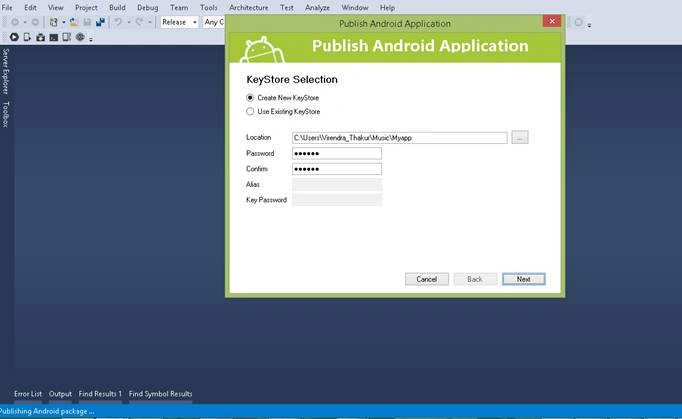This screenshot has height=419, width=682.
Task: Open the Android emulator manager icon
Action: pyautogui.click(x=67, y=37)
